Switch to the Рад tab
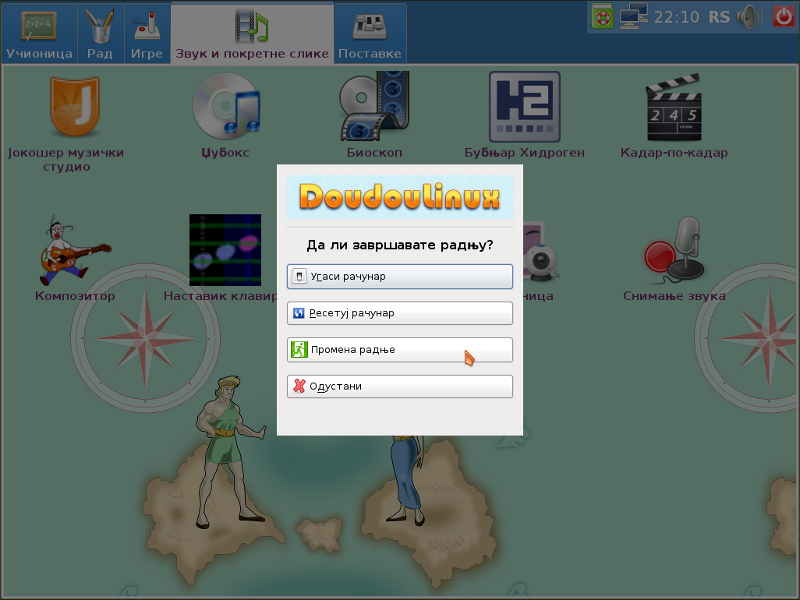Image resolution: width=800 pixels, height=600 pixels. tap(100, 33)
